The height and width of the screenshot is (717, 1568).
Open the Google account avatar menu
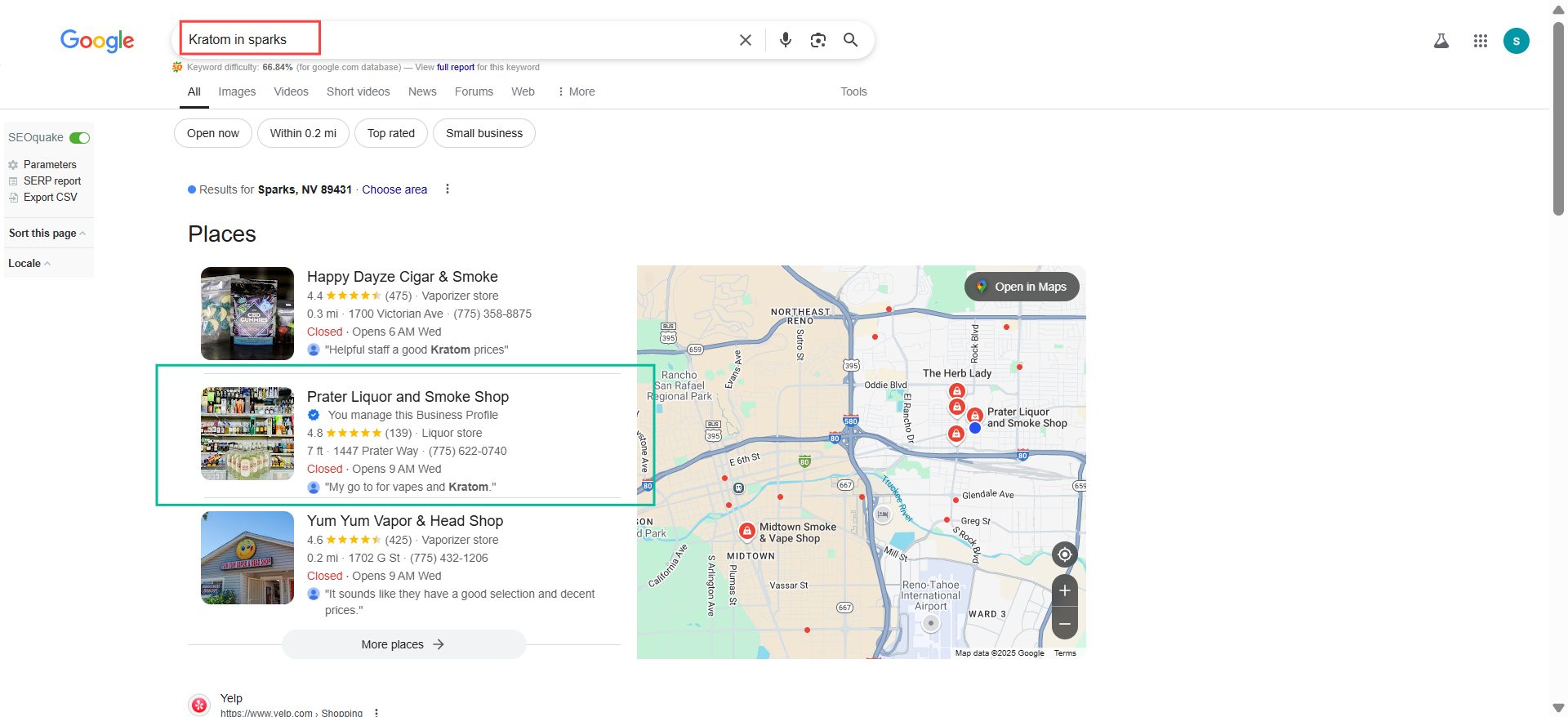(1516, 41)
